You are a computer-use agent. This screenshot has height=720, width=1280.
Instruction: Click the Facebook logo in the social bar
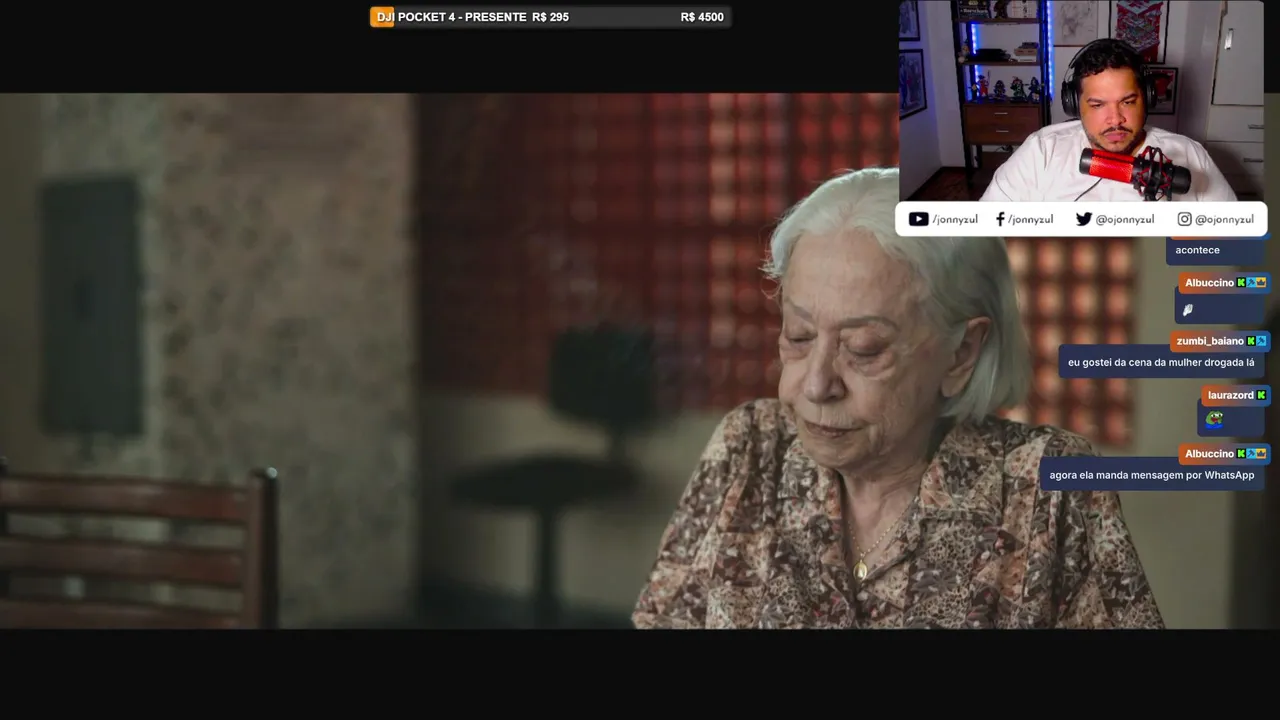point(1000,219)
